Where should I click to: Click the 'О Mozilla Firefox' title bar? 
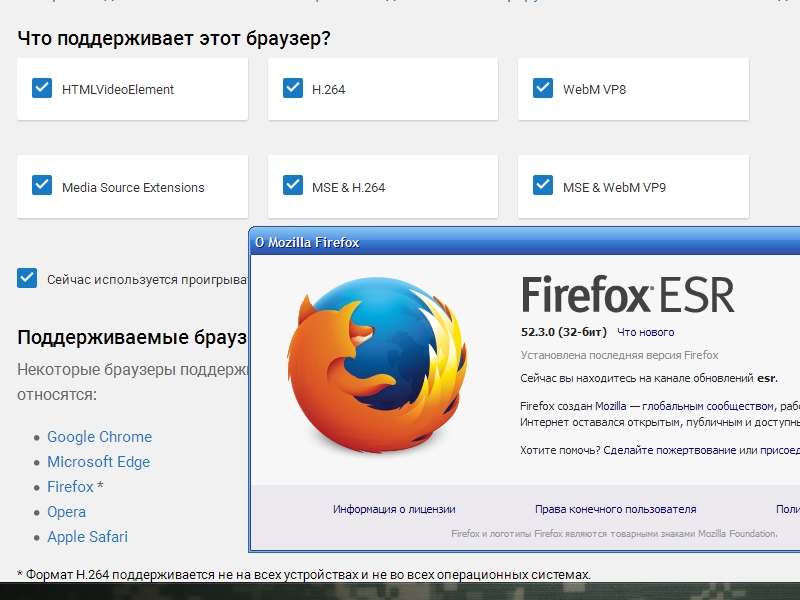(524, 242)
